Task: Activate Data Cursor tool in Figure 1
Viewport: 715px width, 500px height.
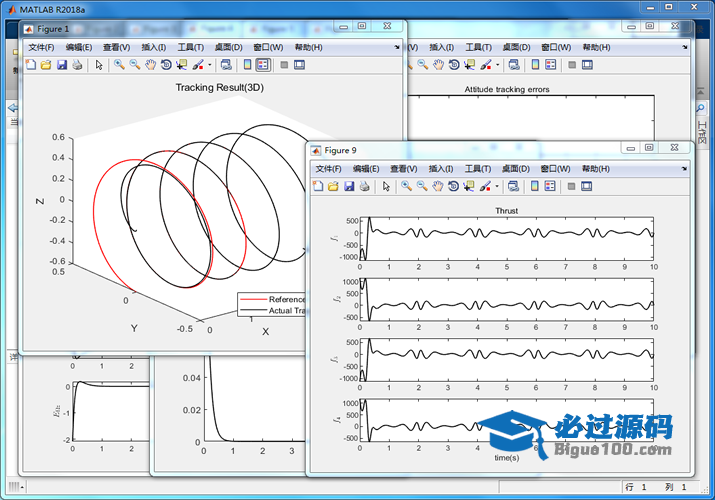Action: pyautogui.click(x=182, y=65)
